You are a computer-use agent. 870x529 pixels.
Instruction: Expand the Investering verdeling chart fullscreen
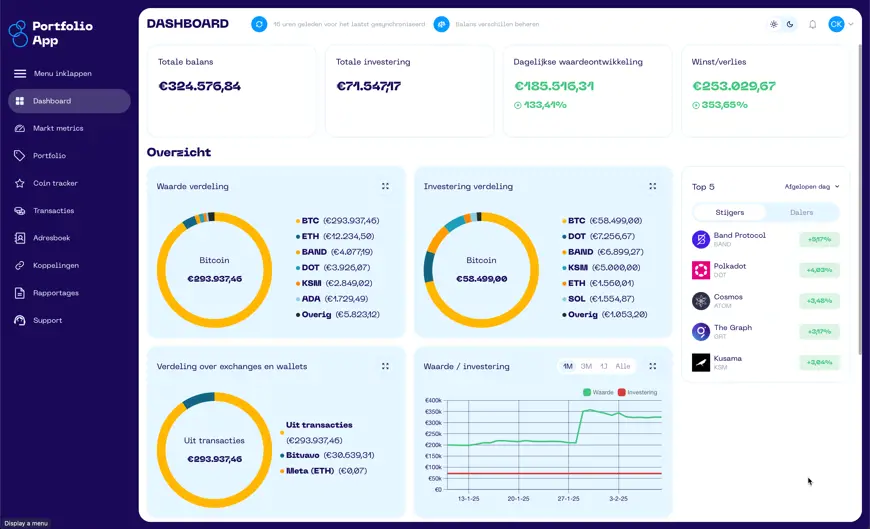(x=652, y=186)
